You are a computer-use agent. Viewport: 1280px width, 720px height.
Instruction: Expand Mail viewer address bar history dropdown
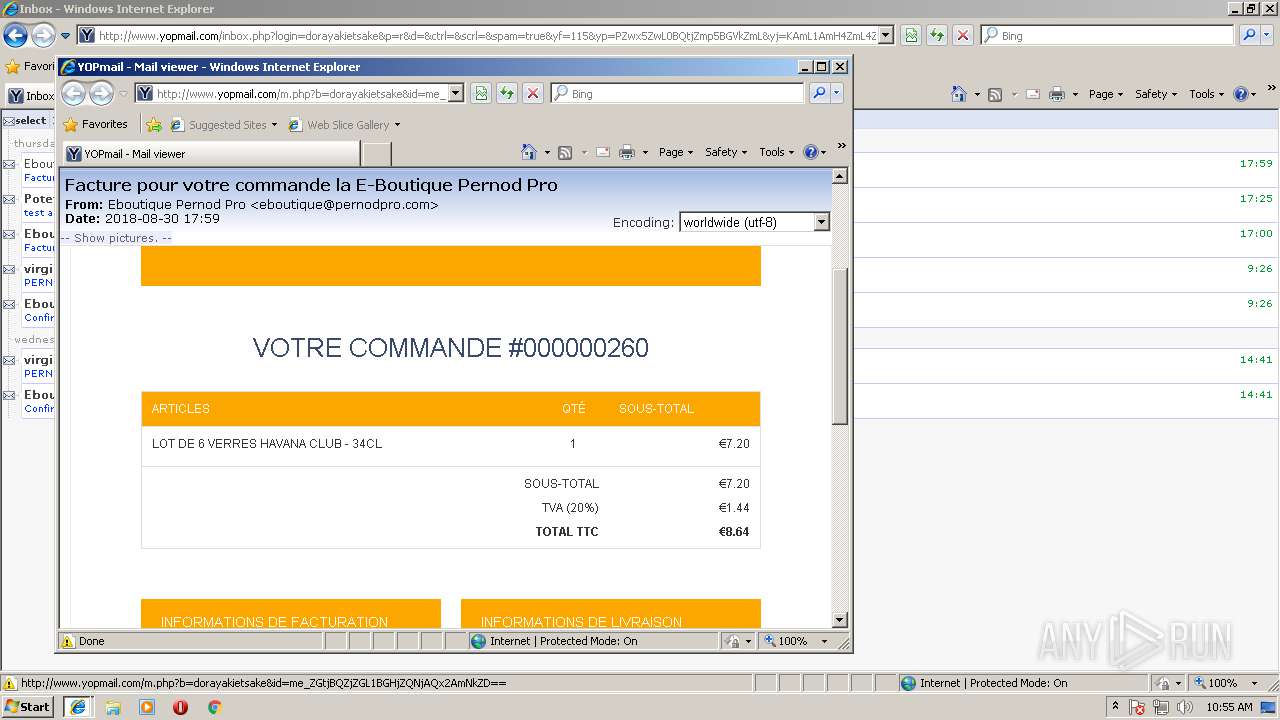456,93
